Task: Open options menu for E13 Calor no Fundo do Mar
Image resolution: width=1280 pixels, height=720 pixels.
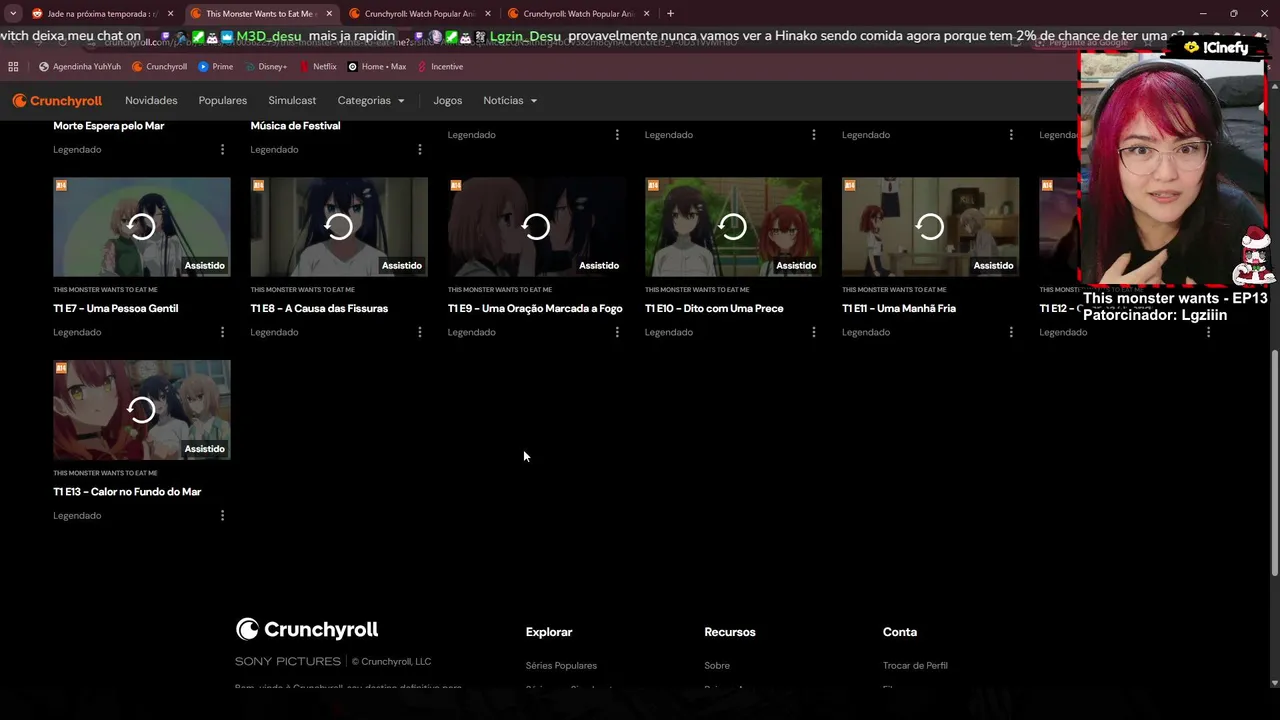Action: [x=222, y=516]
